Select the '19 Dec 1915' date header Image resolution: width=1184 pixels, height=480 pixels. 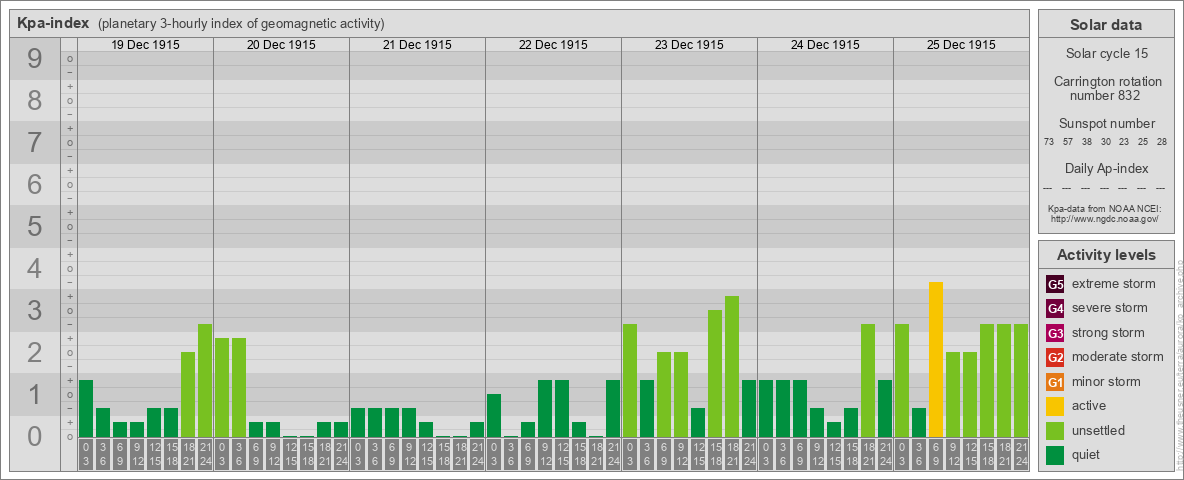click(x=146, y=45)
